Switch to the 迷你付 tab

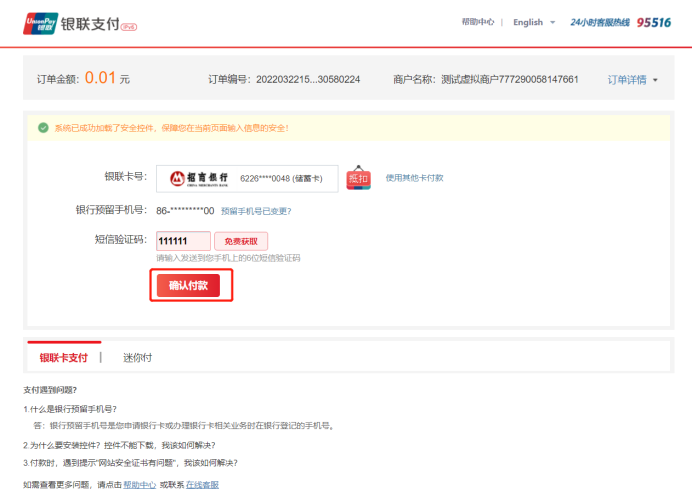point(137,357)
